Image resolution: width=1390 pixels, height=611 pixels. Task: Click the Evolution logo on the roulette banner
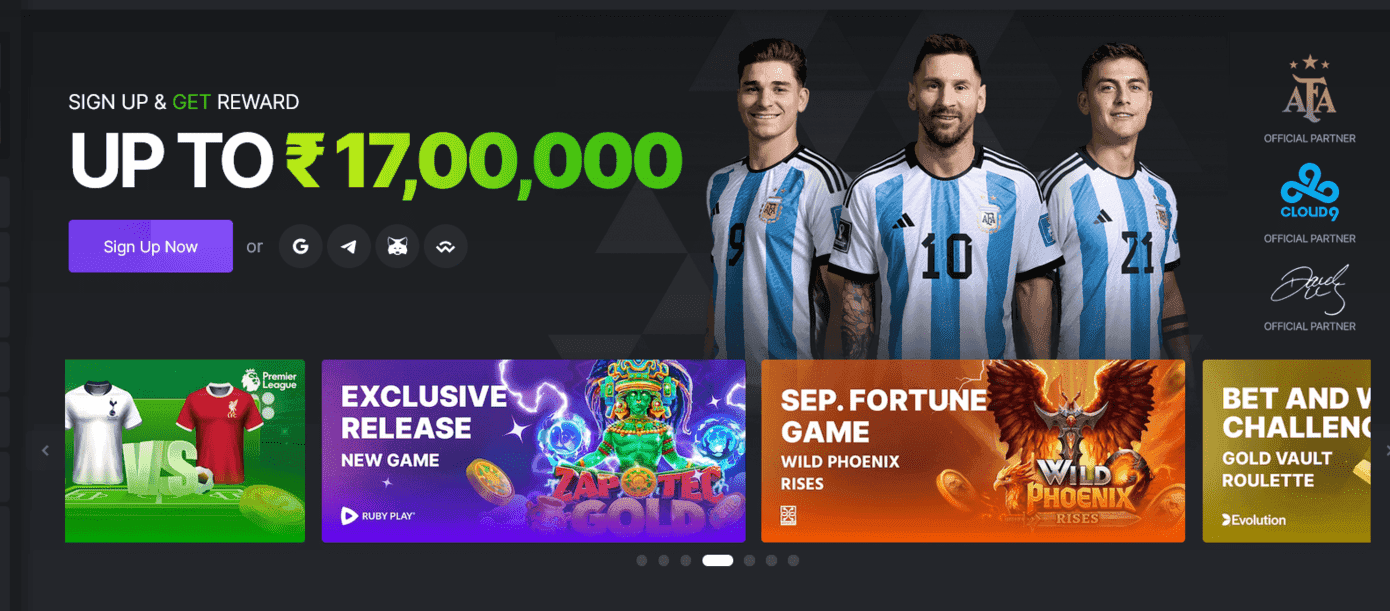click(x=1254, y=520)
